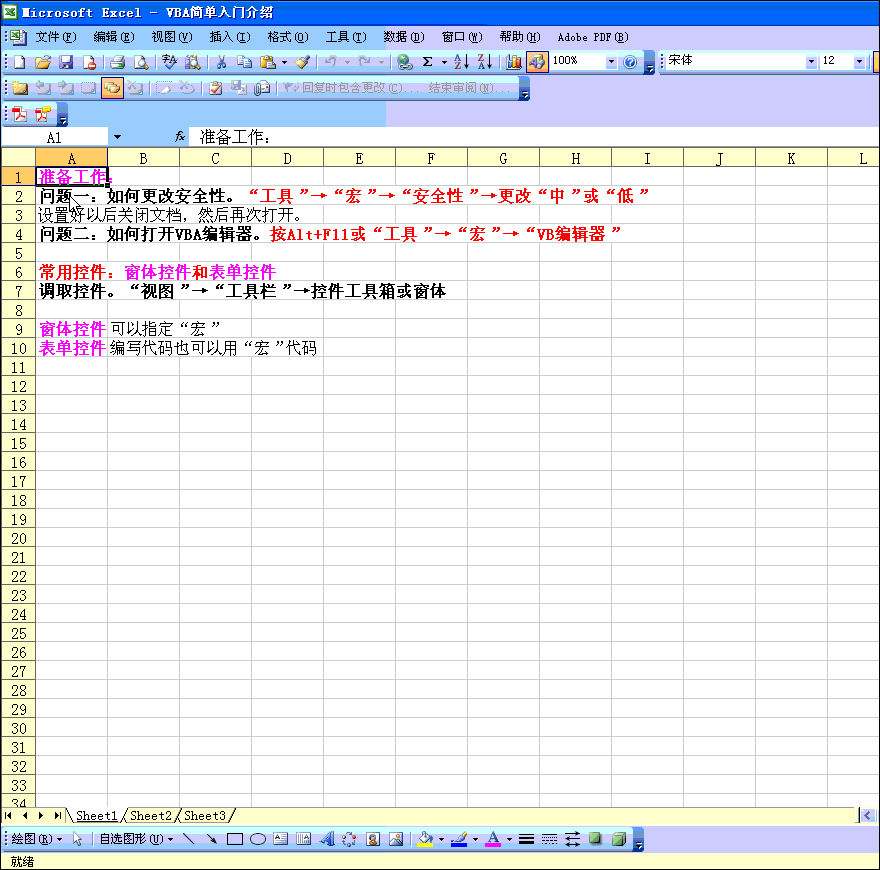Screen dimensions: 880x870
Task: Select the Rectangle shape tool
Action: coord(235,839)
